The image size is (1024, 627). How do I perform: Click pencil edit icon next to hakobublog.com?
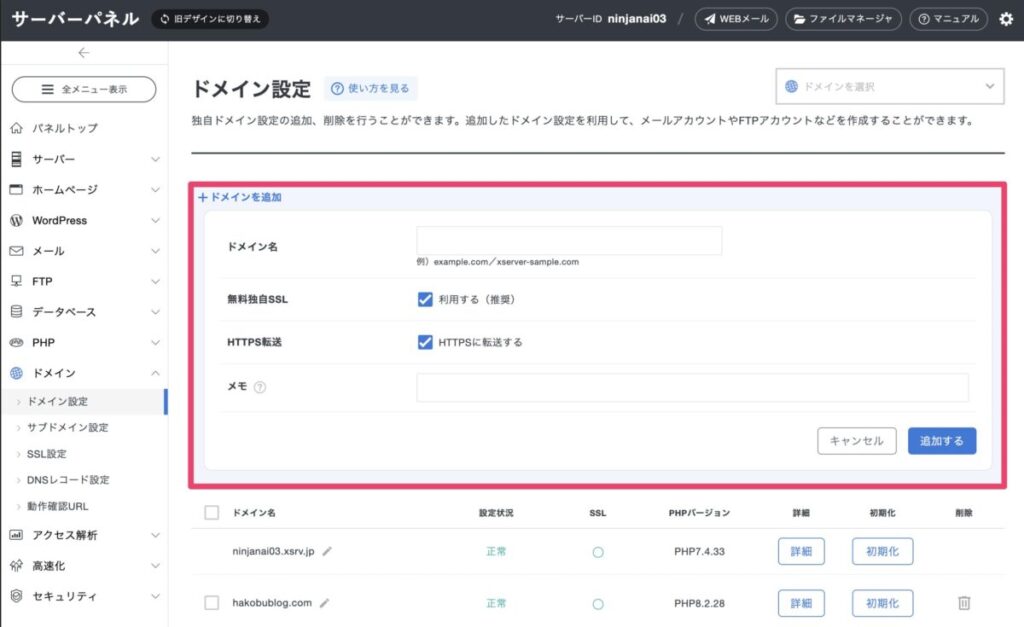(x=324, y=603)
